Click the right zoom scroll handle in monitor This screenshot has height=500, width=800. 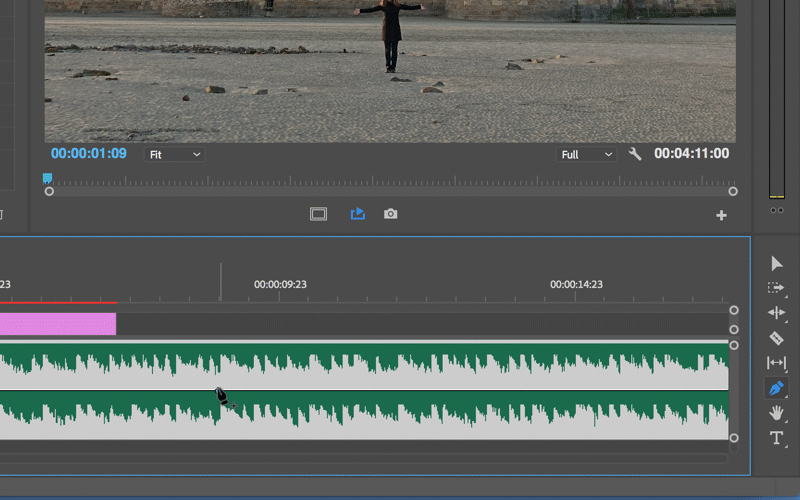[733, 191]
